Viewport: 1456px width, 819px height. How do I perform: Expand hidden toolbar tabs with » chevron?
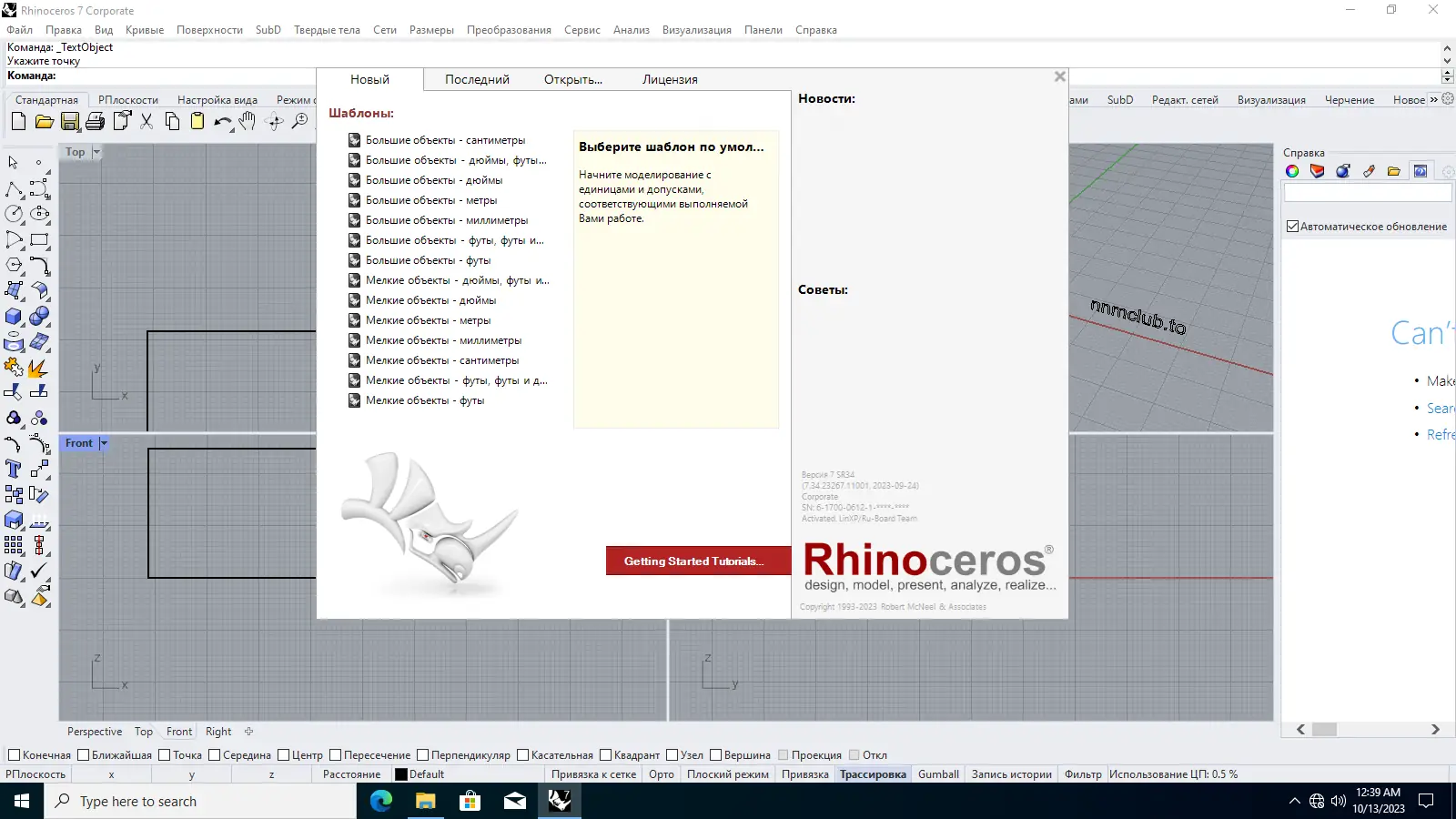click(1434, 99)
